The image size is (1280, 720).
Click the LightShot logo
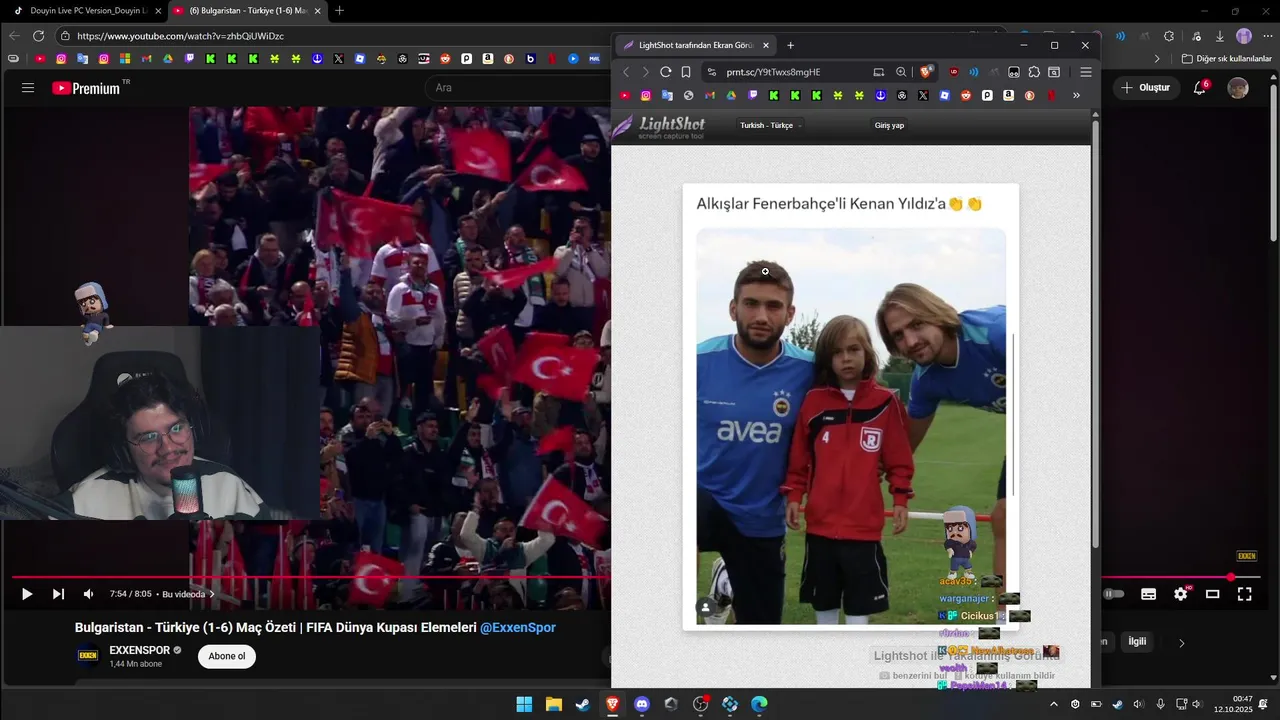(x=660, y=127)
